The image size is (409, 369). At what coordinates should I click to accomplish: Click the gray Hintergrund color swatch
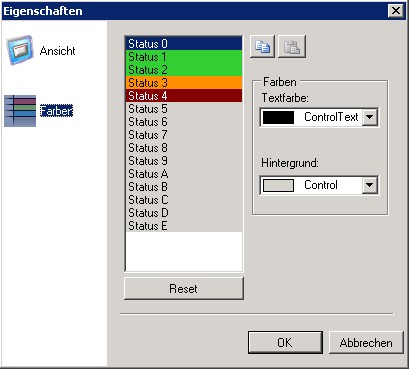279,185
